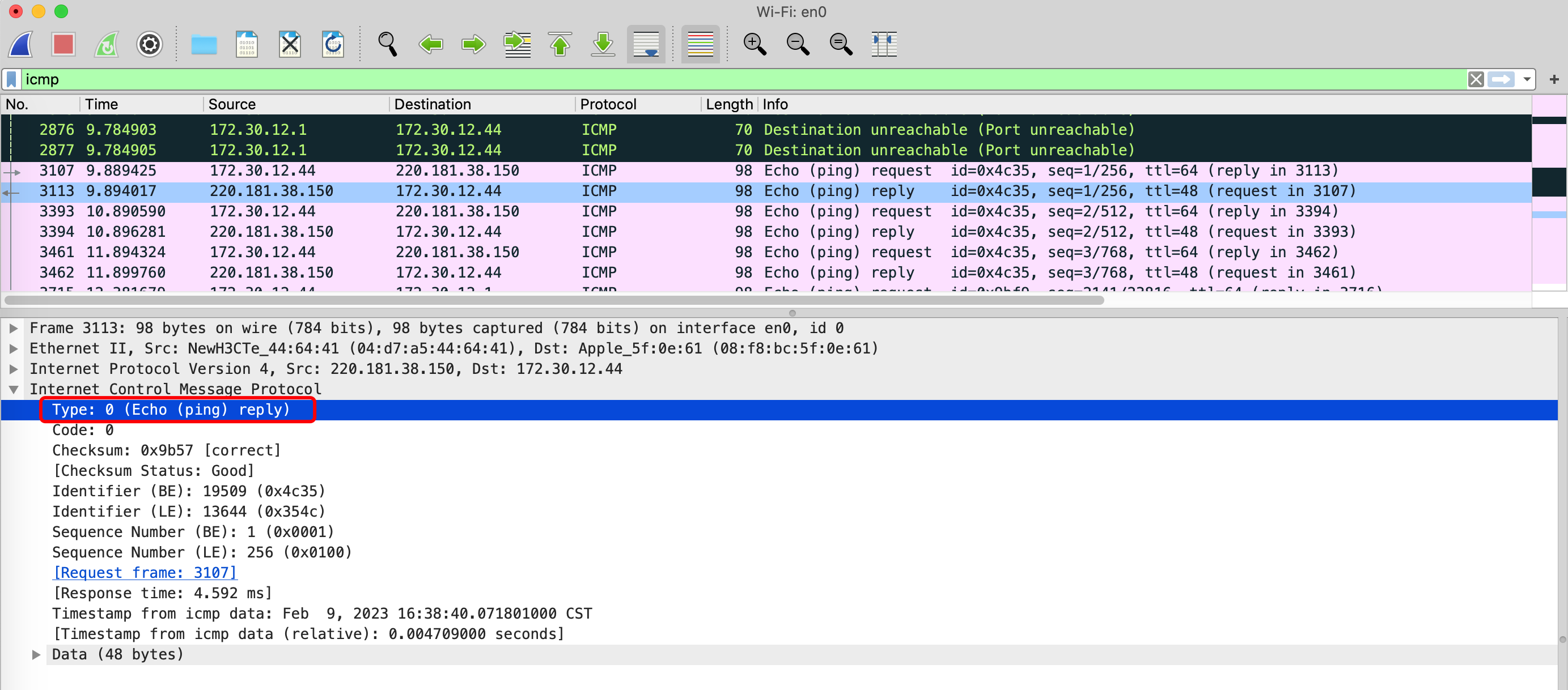The height and width of the screenshot is (690, 1568).
Task: Select packet 3113 echo reply
Action: 766,191
